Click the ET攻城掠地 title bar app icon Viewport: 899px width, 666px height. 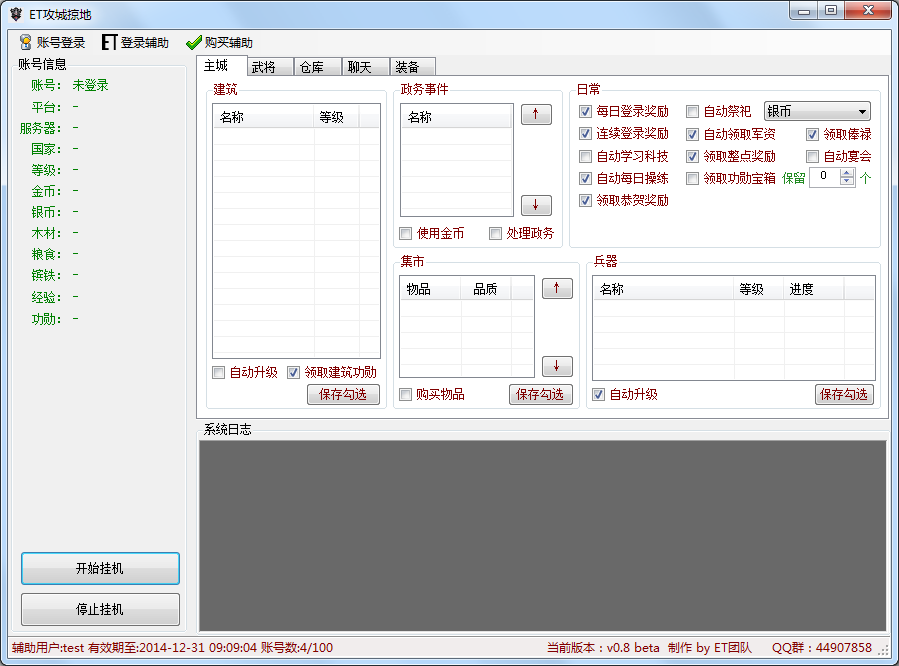[x=16, y=14]
